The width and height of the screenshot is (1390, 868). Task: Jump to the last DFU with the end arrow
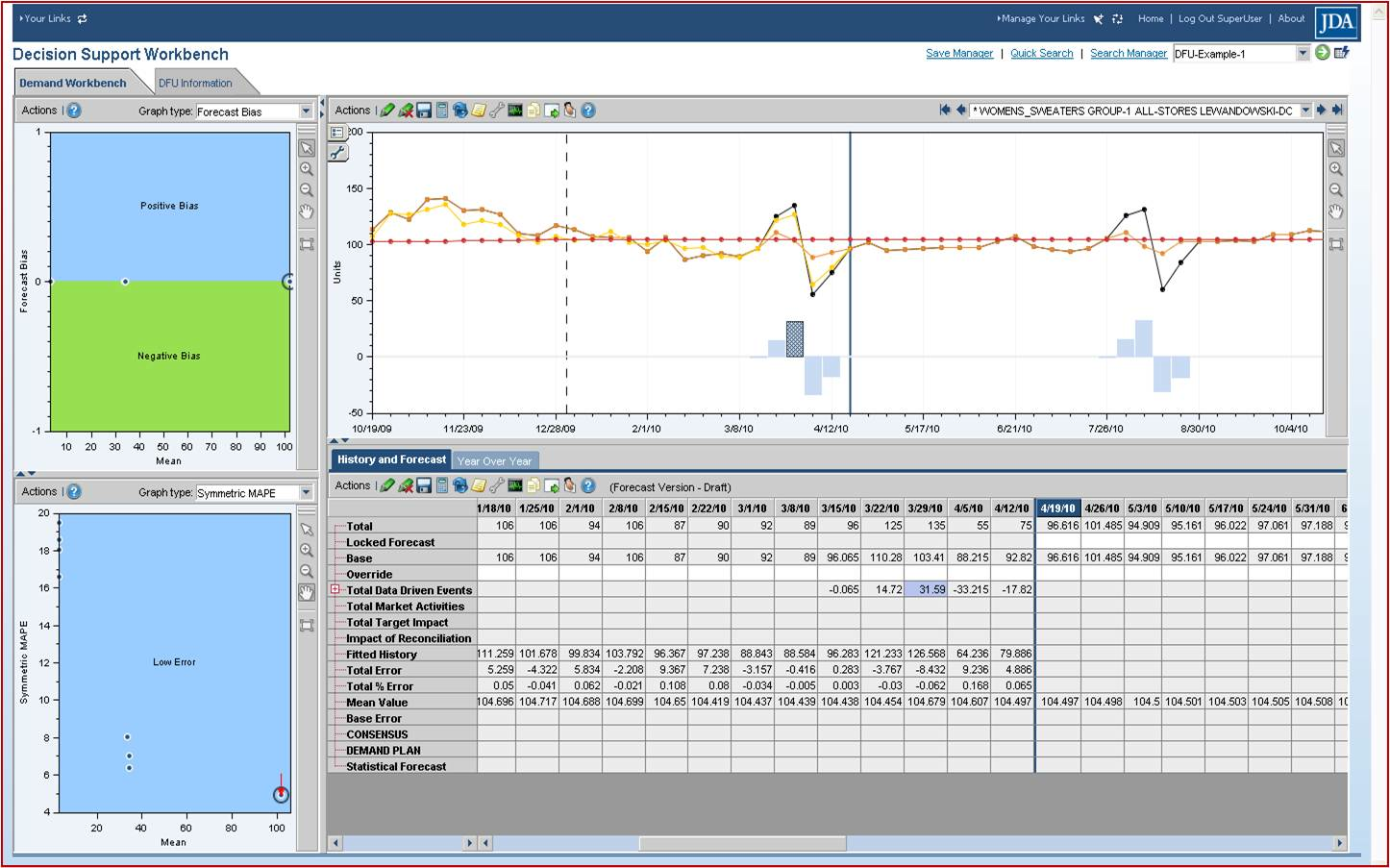[1337, 111]
